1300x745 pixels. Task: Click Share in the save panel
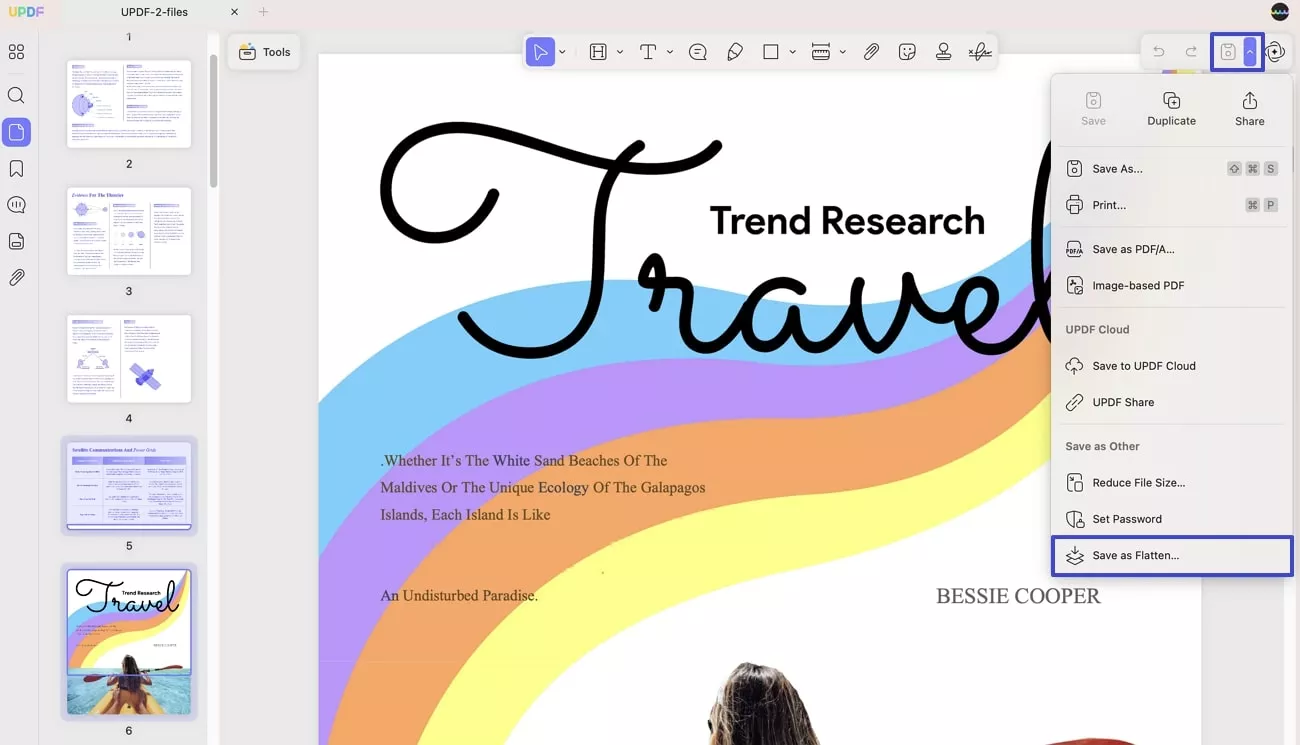[1249, 109]
